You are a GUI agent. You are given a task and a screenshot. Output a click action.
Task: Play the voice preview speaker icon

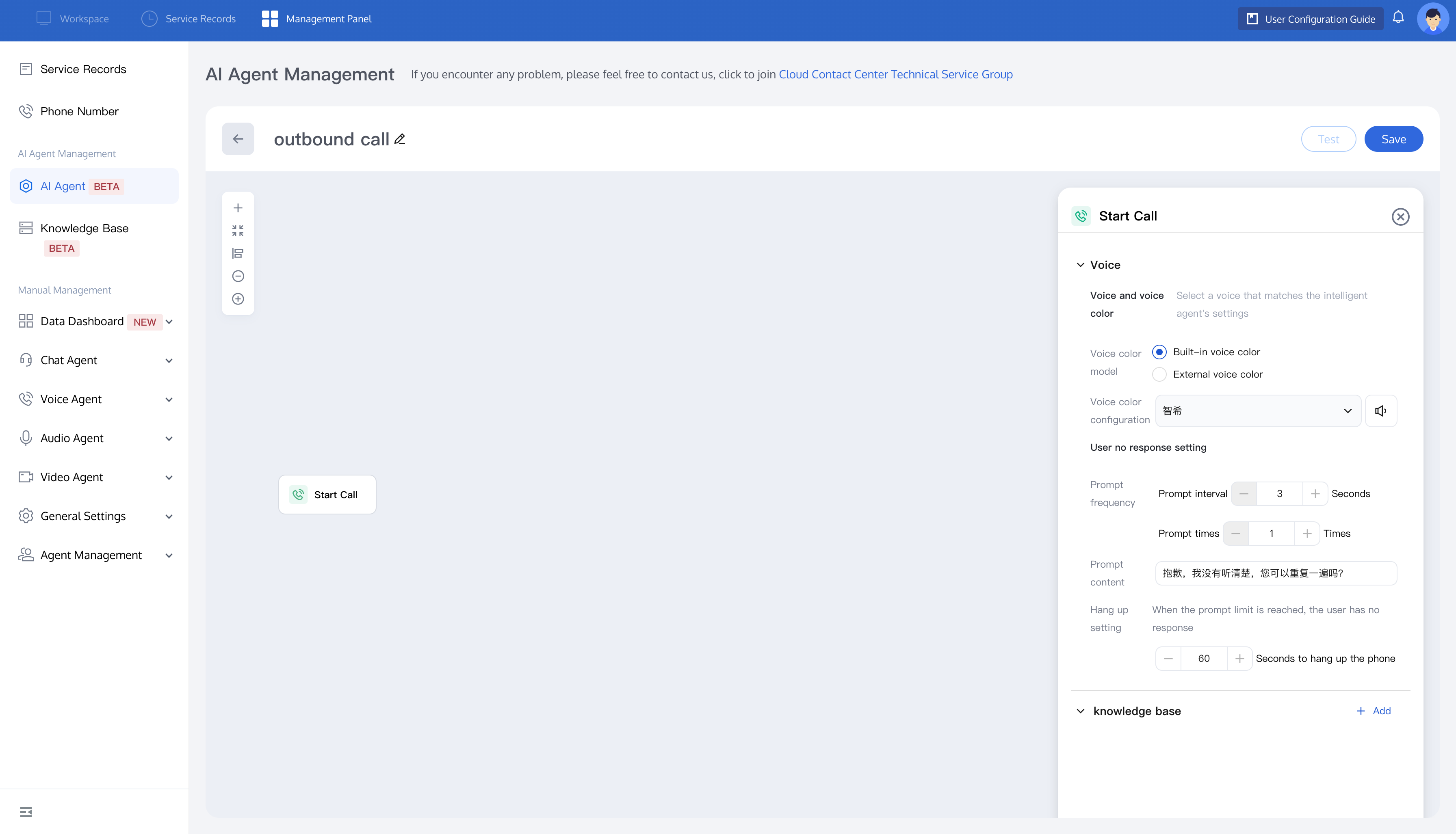[1381, 411]
